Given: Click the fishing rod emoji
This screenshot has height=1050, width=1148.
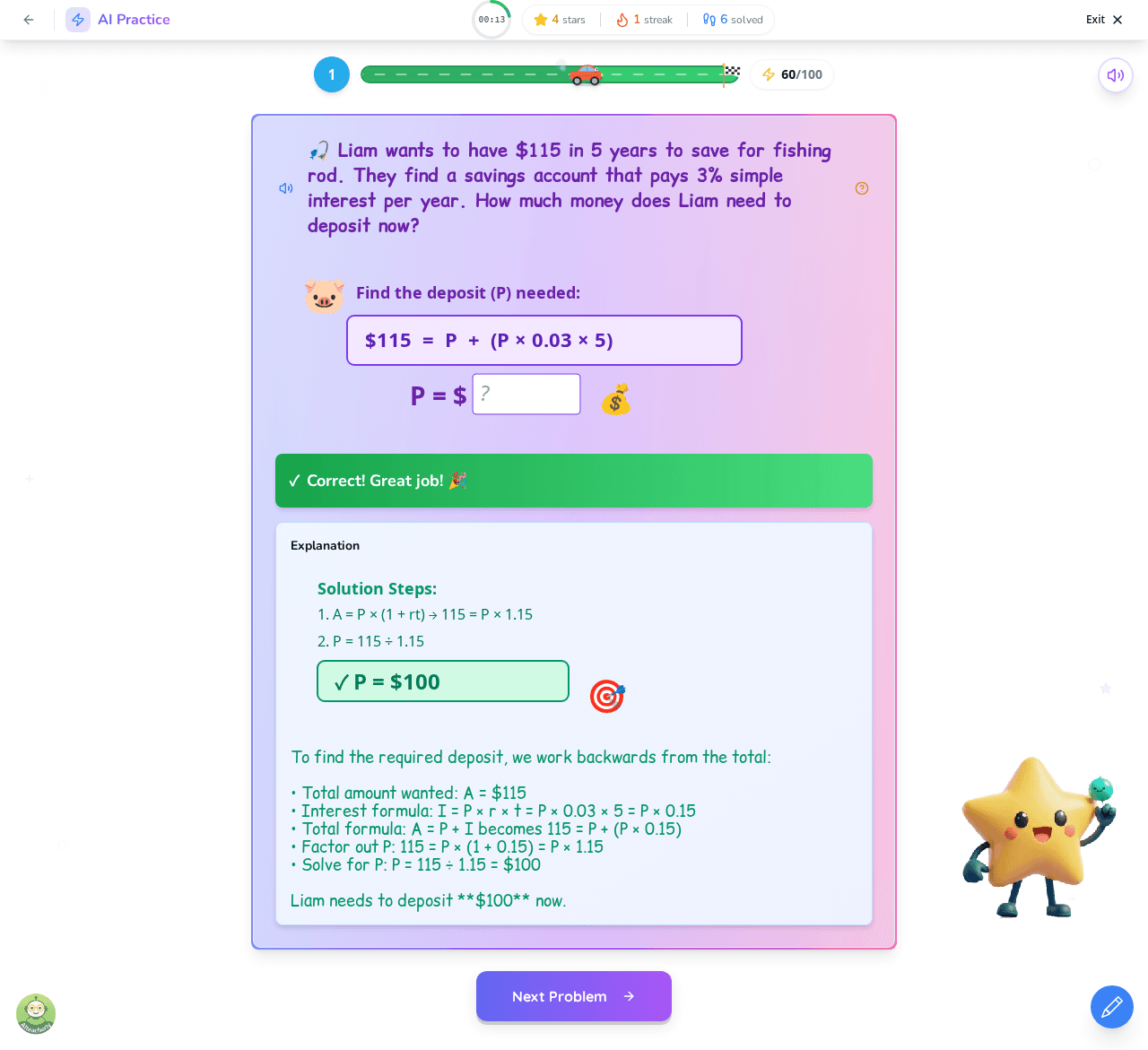Looking at the screenshot, I should click(x=318, y=151).
